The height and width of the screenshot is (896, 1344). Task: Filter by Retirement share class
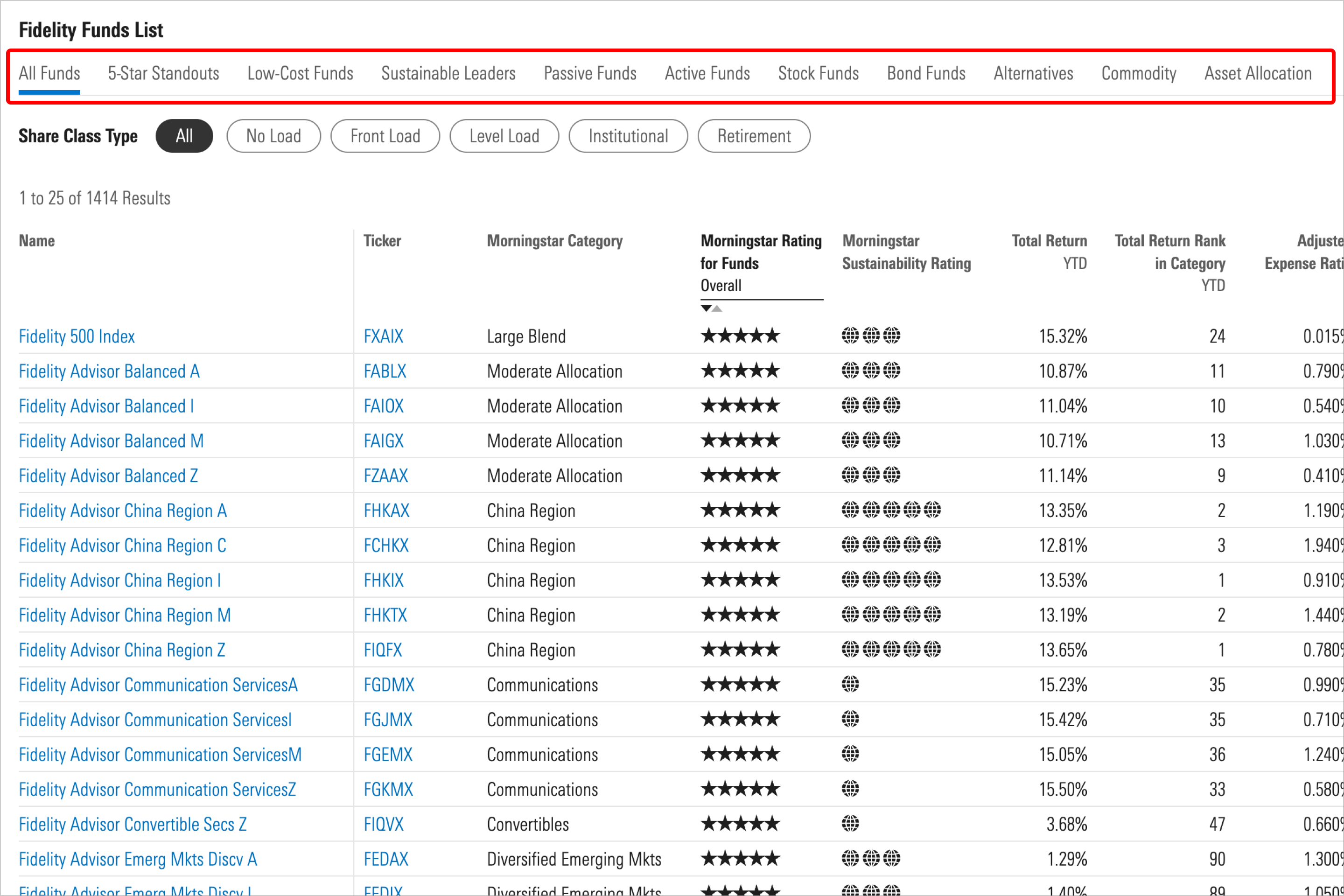[x=754, y=136]
